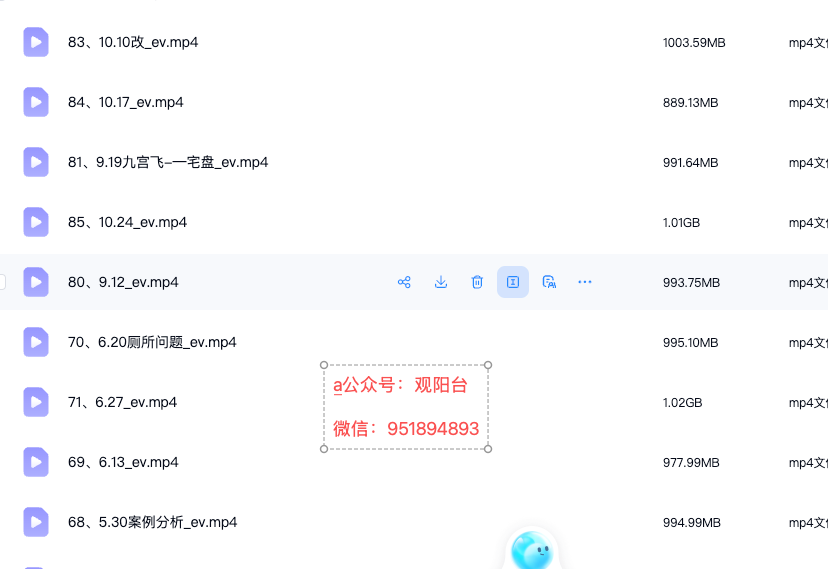828x569 pixels.
Task: Open file 81、9.19九宫飞一宅盘_ev.mp4
Action: point(168,163)
